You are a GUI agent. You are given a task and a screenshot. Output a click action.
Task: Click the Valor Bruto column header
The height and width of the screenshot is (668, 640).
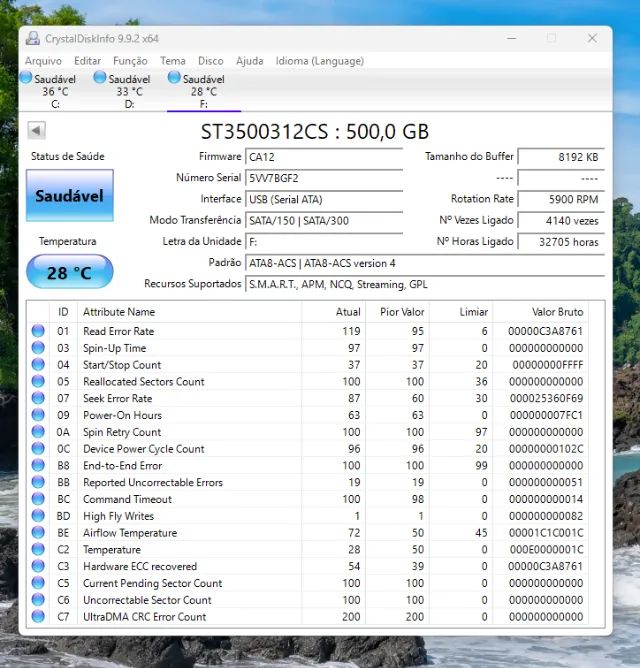(540, 312)
